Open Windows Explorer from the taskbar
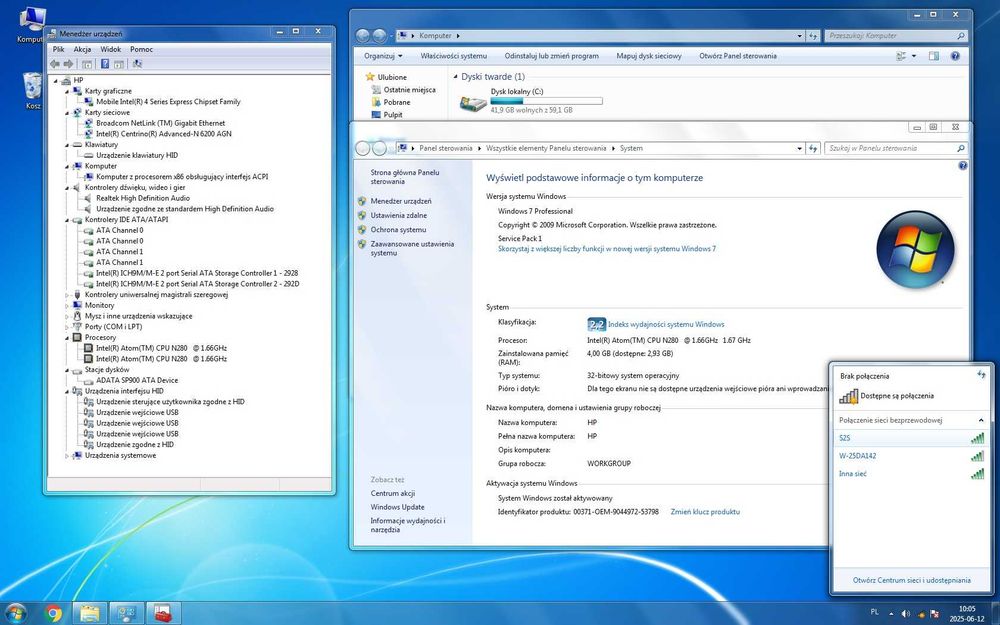The image size is (1000, 625). 89,614
